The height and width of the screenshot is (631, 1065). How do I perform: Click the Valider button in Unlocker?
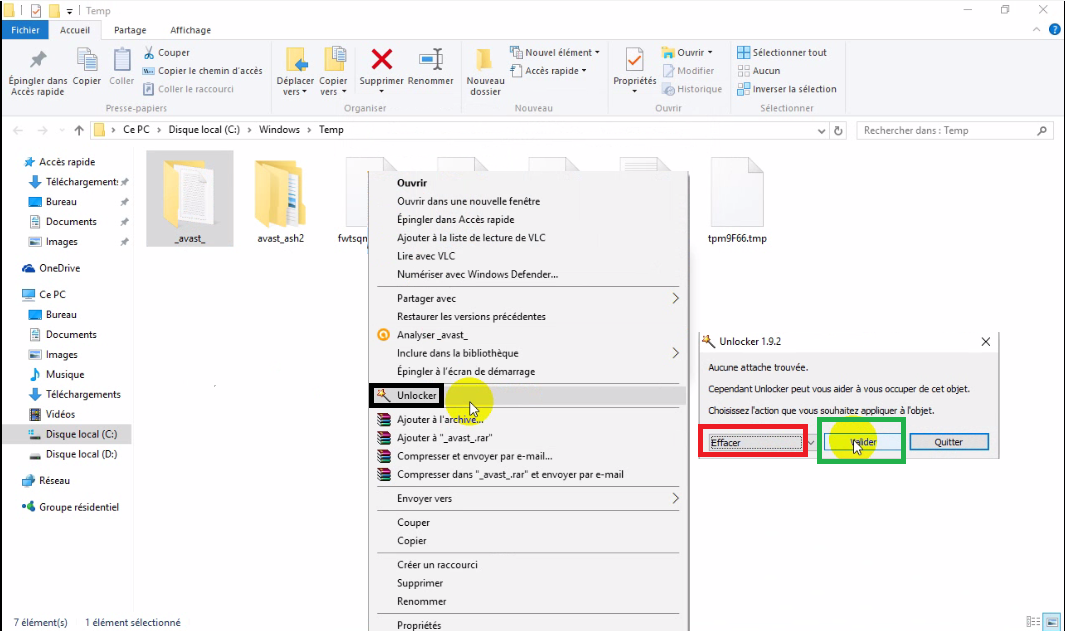860,441
